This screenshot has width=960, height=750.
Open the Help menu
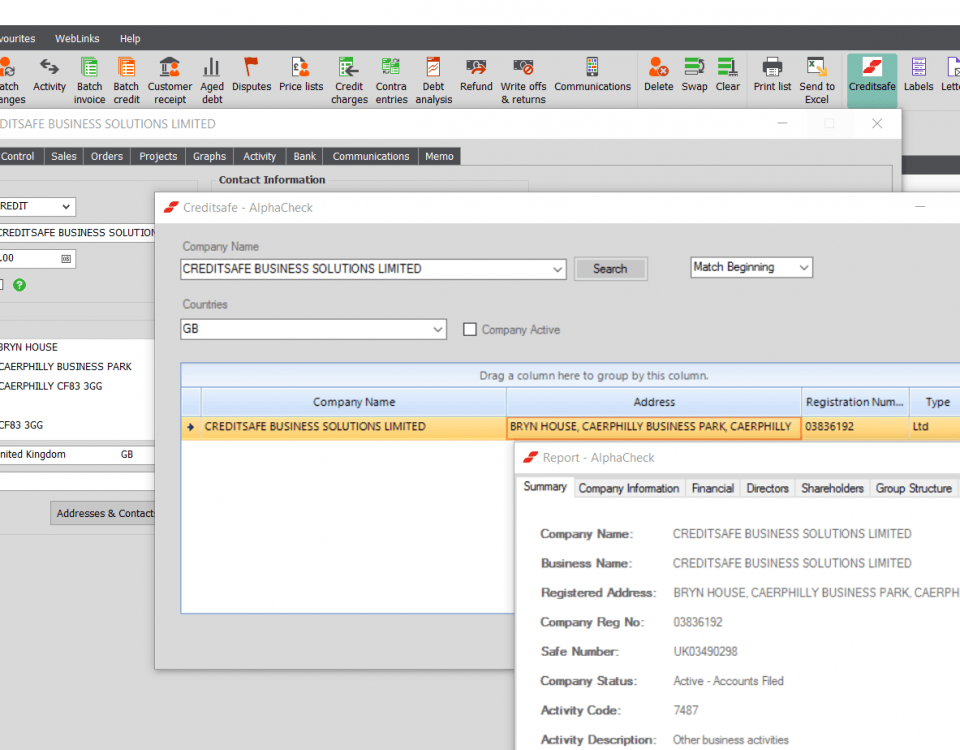[x=130, y=39]
